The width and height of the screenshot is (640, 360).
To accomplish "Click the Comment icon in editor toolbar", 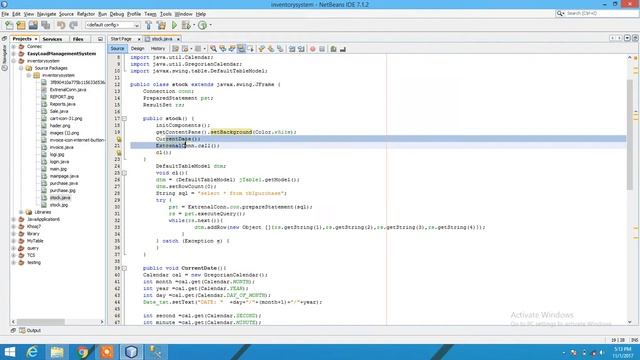I will pos(333,49).
